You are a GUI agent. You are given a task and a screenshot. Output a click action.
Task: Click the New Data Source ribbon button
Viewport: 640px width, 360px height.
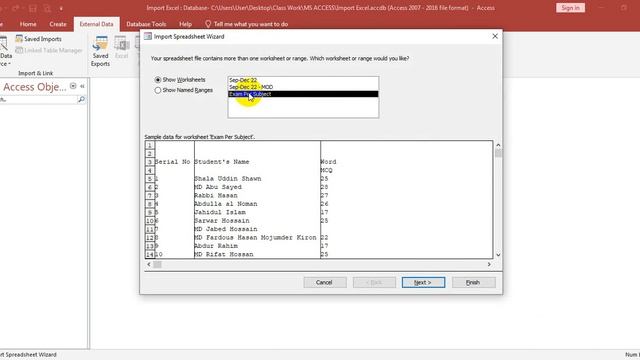pos(5,51)
